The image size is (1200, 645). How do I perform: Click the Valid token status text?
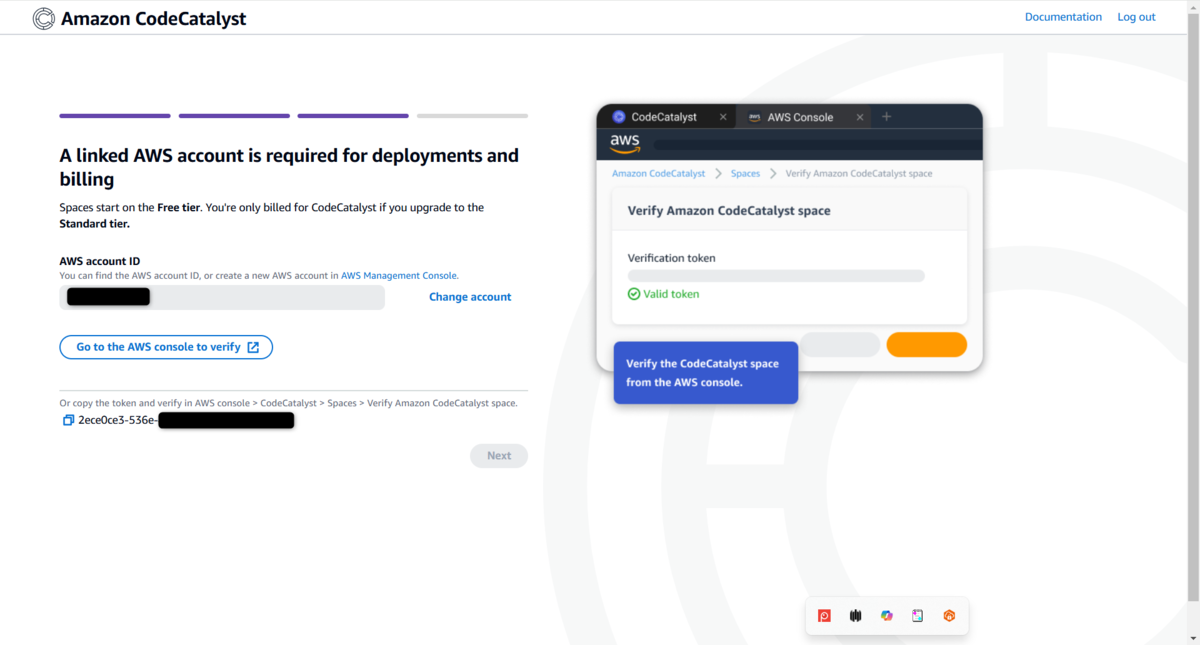coord(672,294)
